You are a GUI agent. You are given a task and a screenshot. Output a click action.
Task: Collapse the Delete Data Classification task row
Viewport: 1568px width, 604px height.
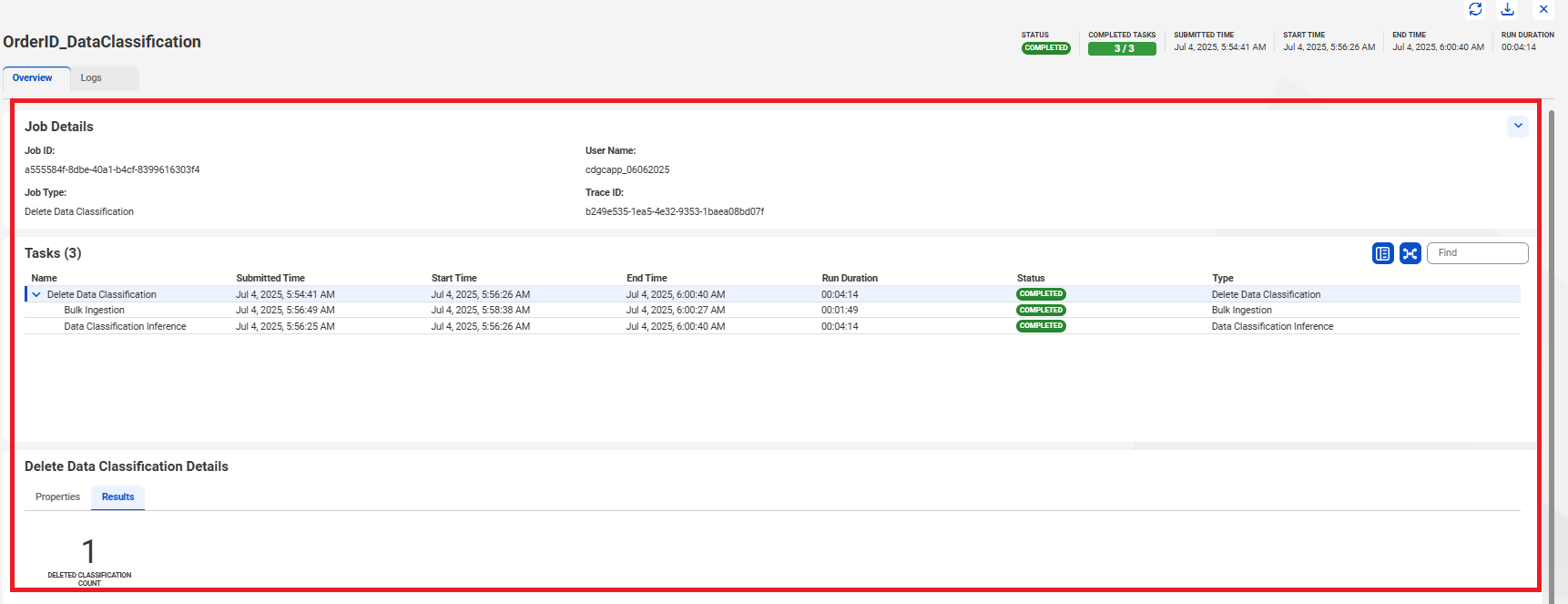[x=36, y=294]
